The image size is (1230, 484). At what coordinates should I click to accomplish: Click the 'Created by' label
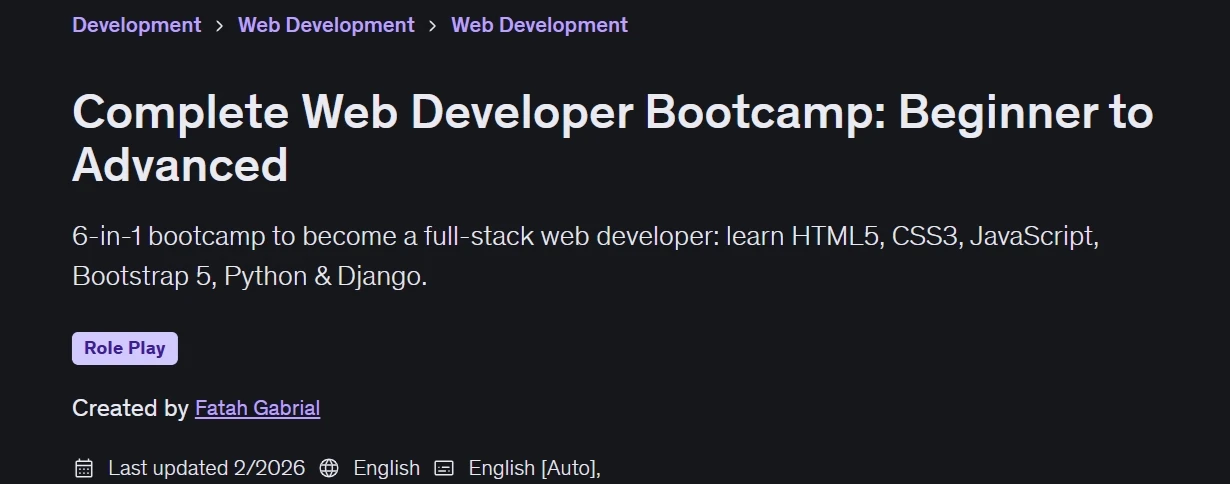[x=130, y=408]
